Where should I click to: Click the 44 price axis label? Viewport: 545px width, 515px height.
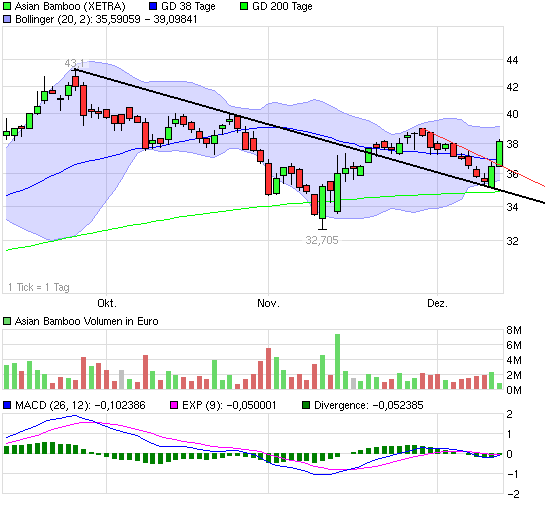pos(512,60)
